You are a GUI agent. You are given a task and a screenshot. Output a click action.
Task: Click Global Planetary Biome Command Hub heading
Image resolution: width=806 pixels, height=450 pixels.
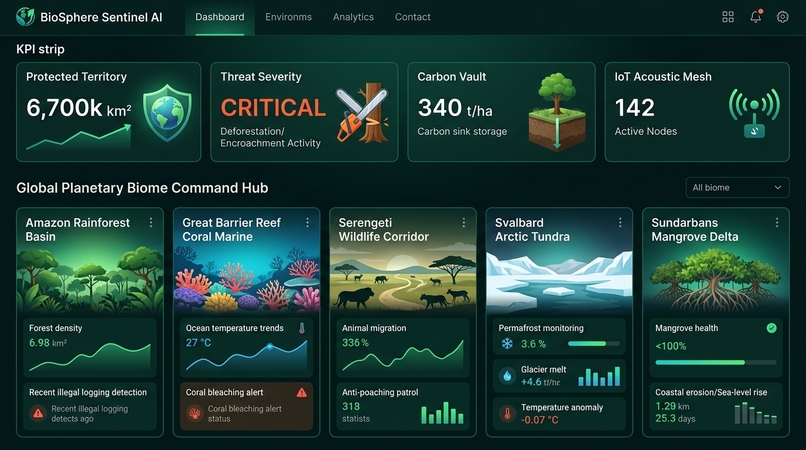click(142, 188)
